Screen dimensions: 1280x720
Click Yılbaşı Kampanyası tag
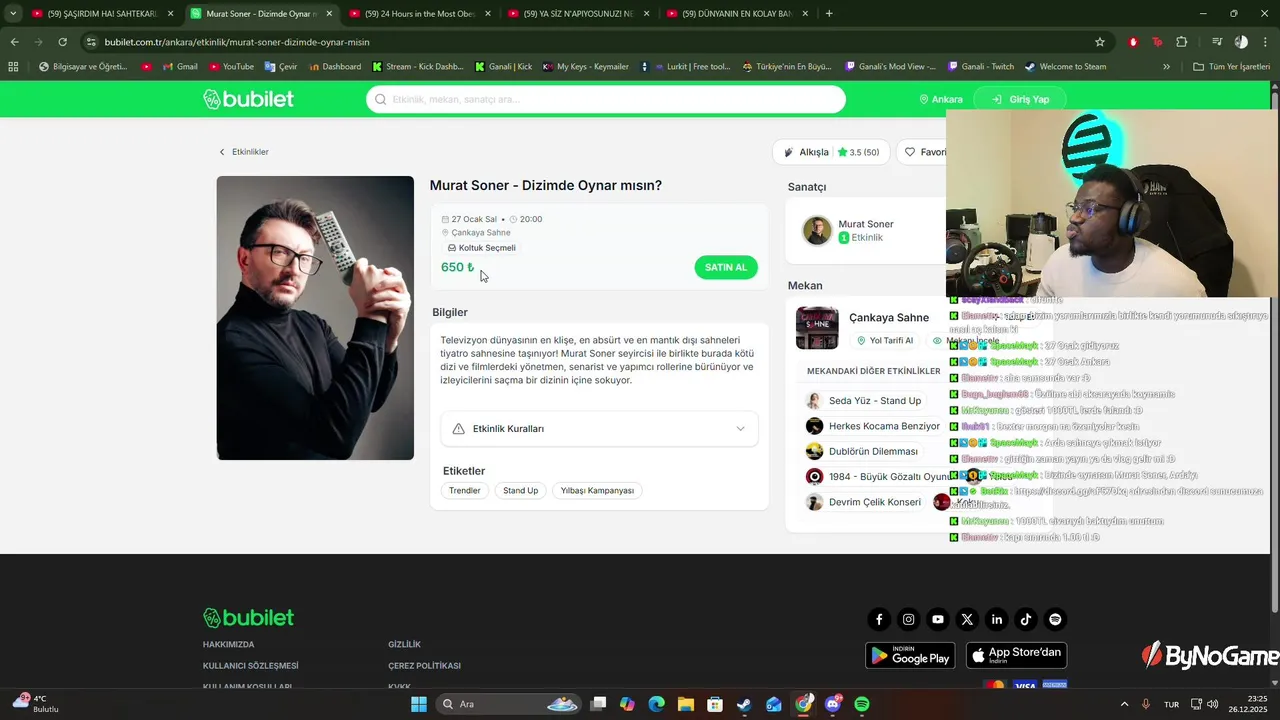click(x=597, y=491)
